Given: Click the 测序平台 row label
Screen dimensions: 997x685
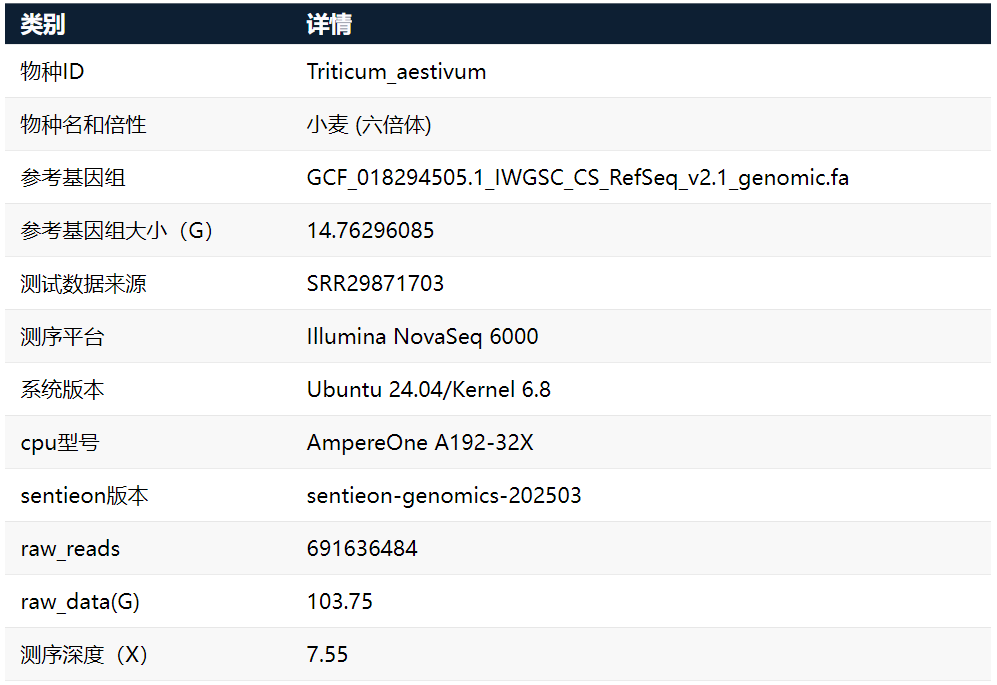Looking at the screenshot, I should click(x=62, y=337).
